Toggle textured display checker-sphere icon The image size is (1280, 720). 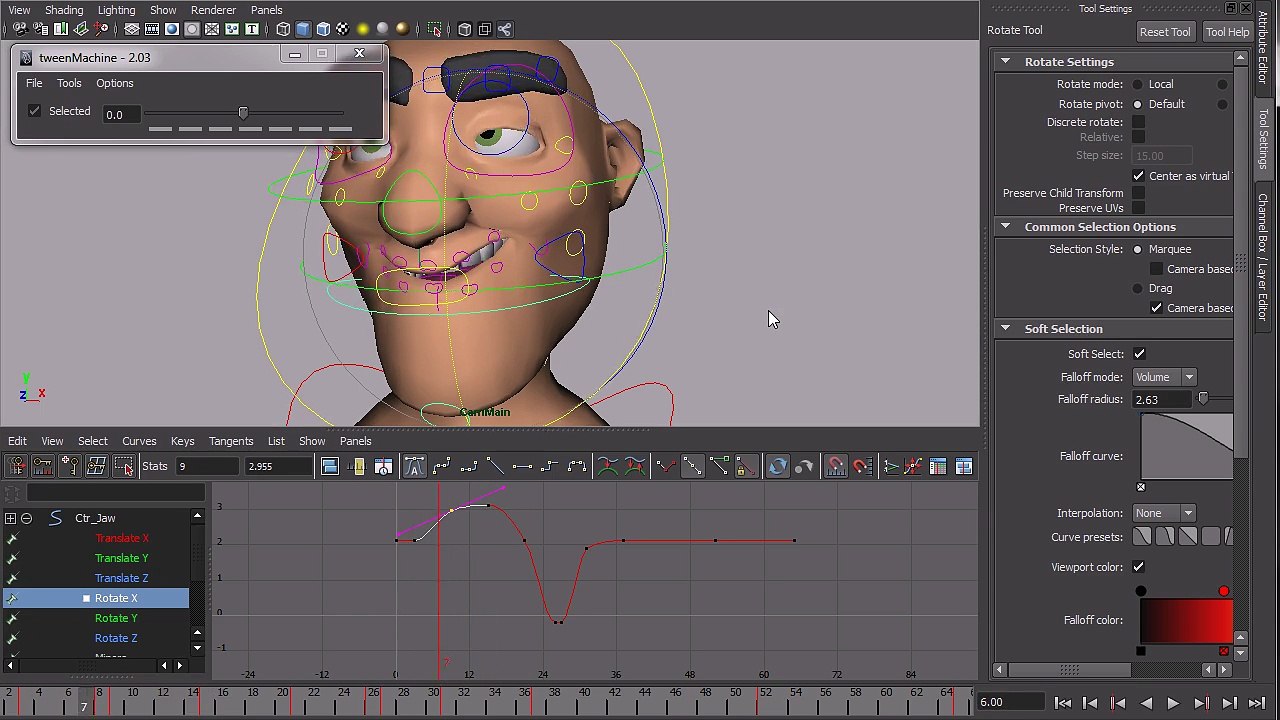[343, 29]
